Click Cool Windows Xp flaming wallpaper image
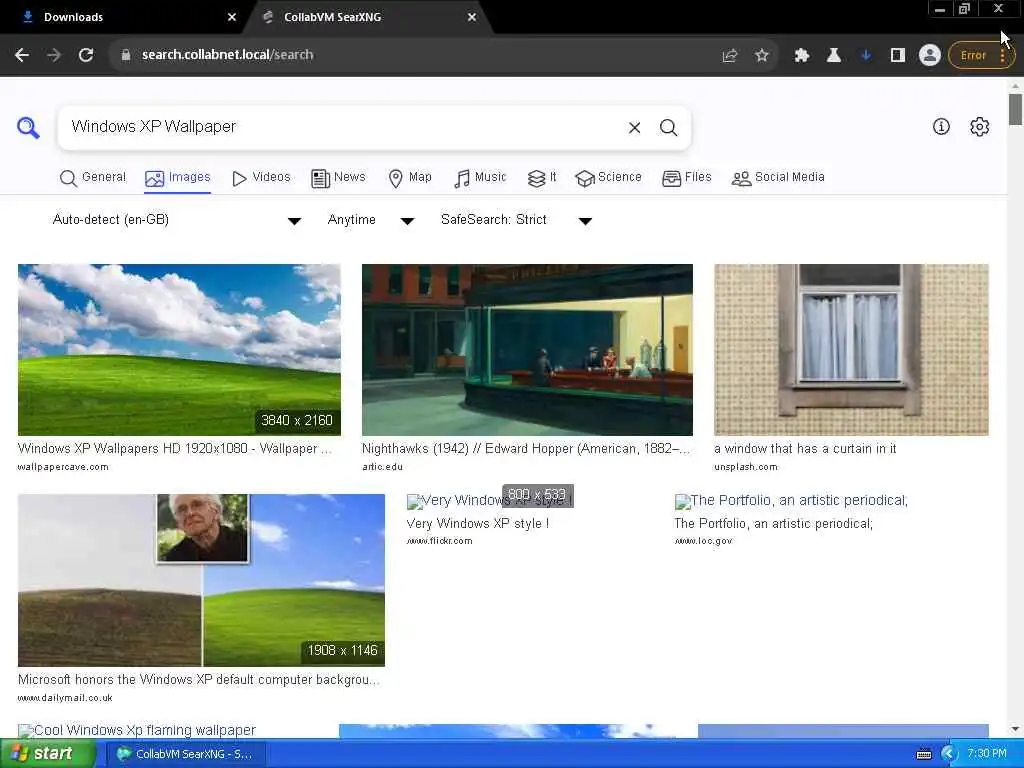The image size is (1024, 768). (x=136, y=730)
